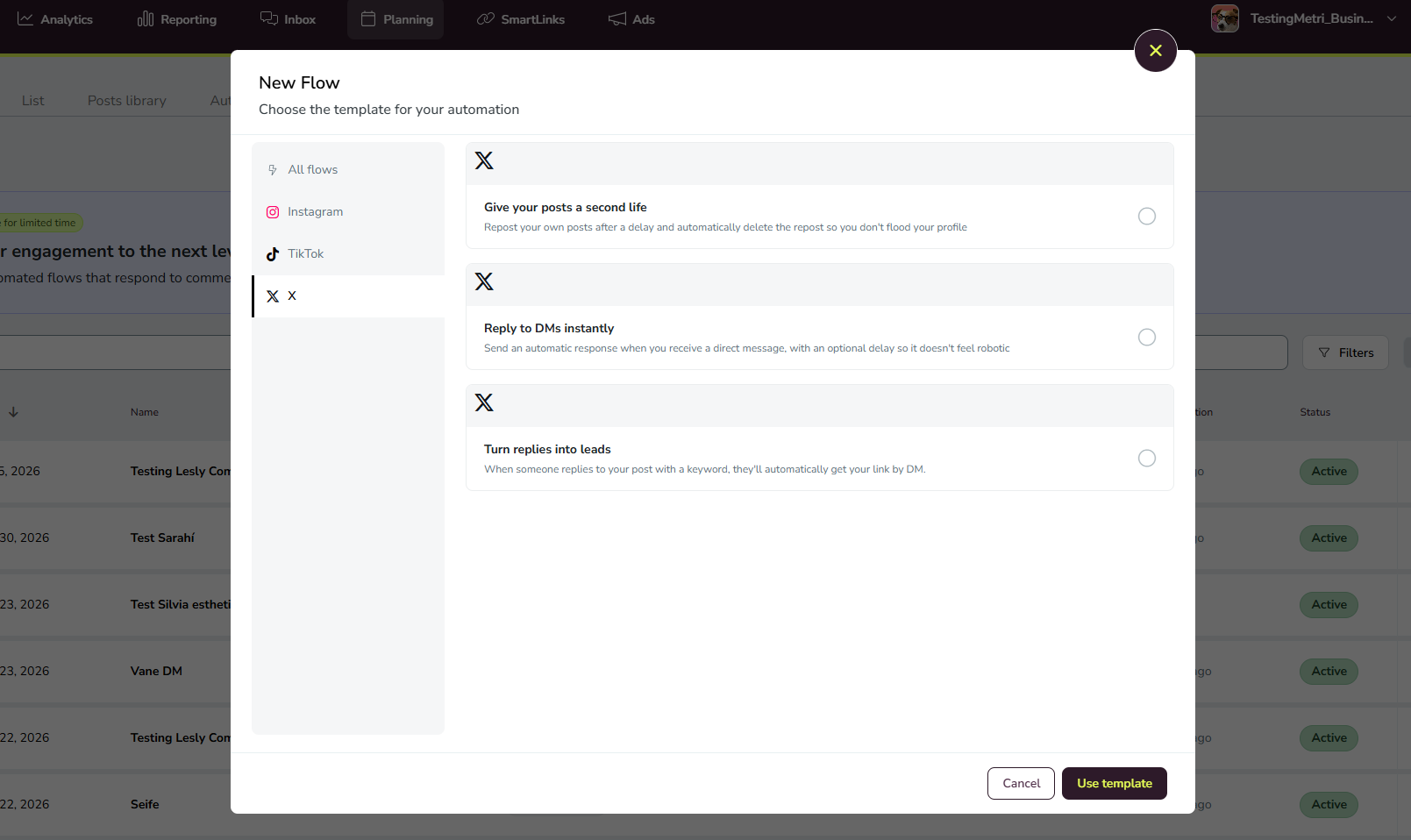Click the Inbox chat bubbles icon

[x=269, y=19]
